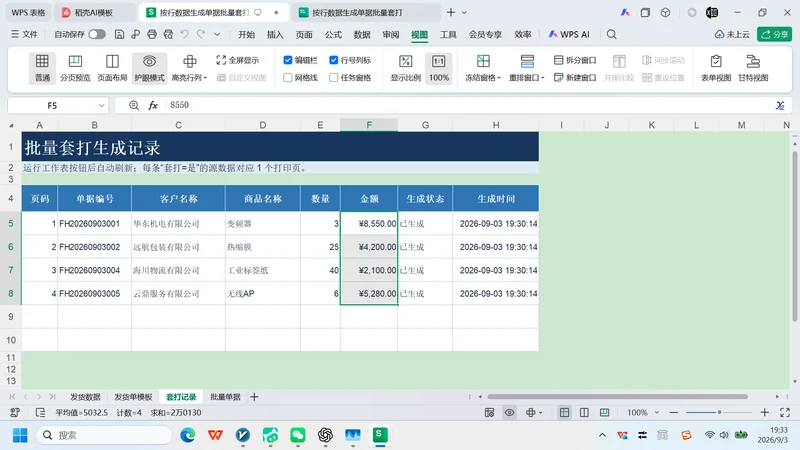Click the Share (分享) button
The width and height of the screenshot is (800, 450).
(x=774, y=34)
